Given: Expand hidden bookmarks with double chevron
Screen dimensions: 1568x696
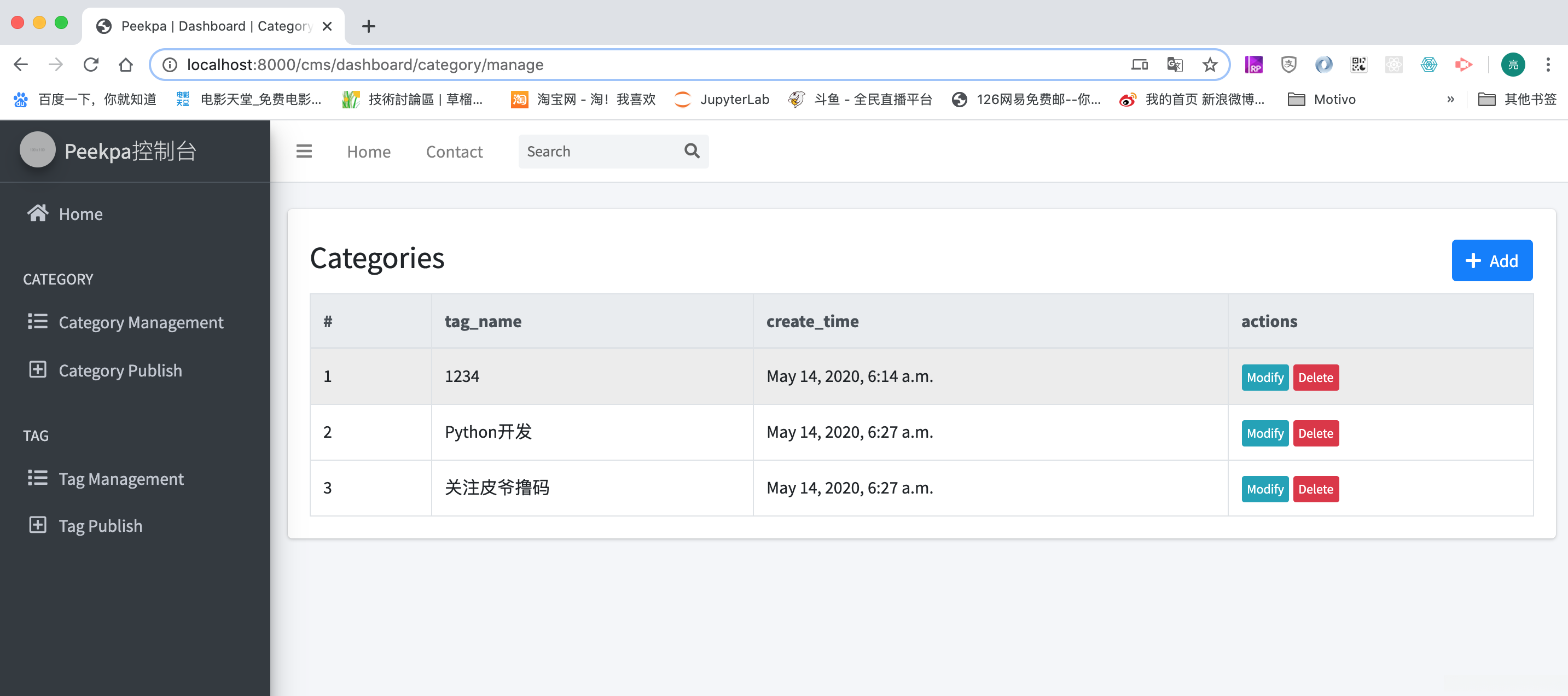Looking at the screenshot, I should click(1450, 99).
